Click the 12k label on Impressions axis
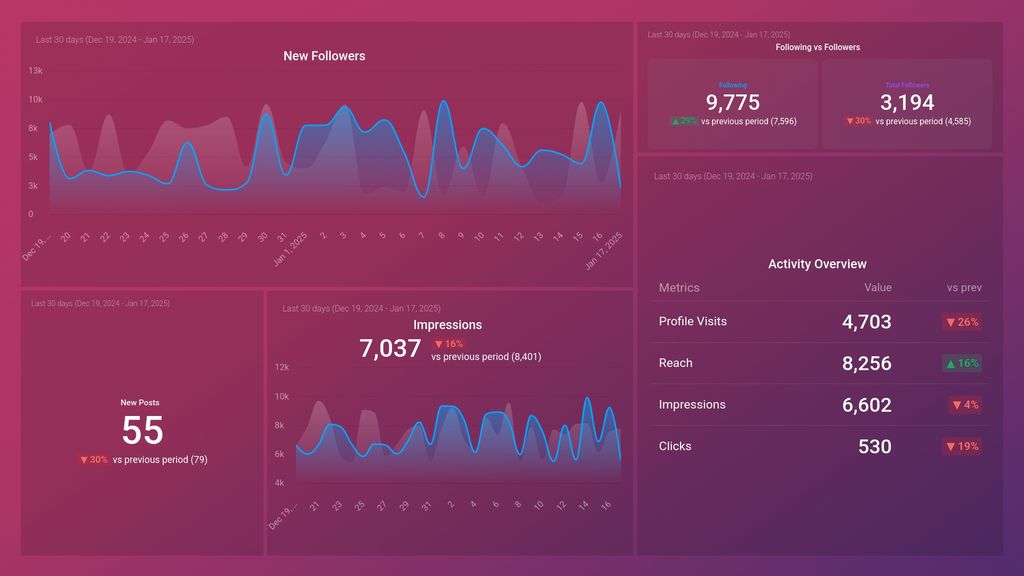Image resolution: width=1024 pixels, height=576 pixels. tap(281, 367)
